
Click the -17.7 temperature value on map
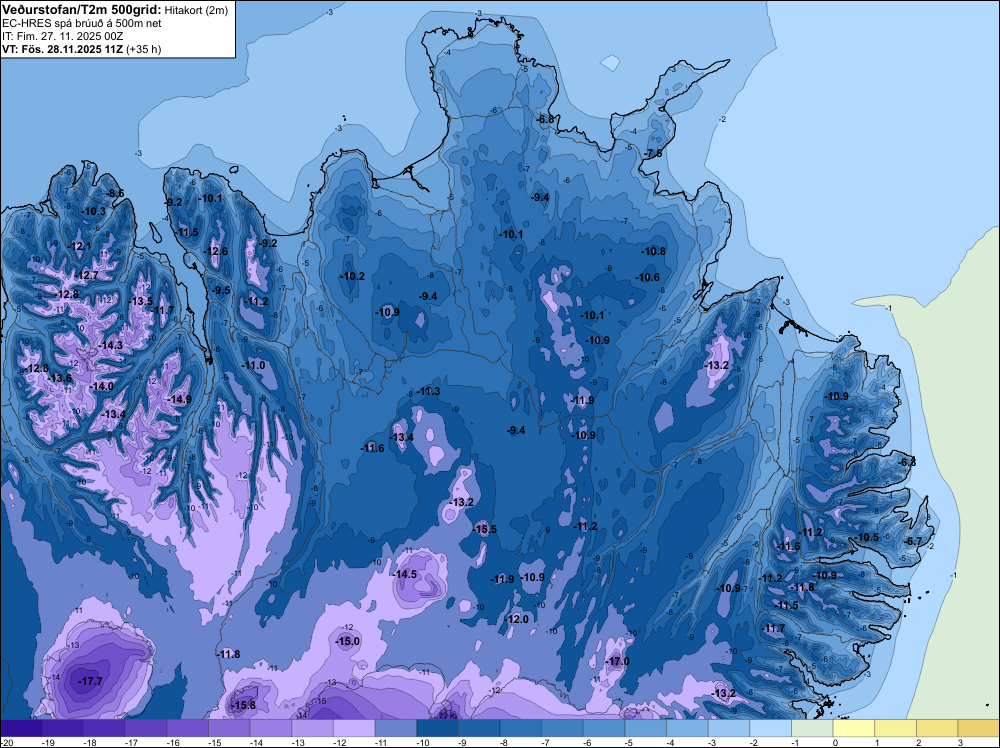click(90, 681)
